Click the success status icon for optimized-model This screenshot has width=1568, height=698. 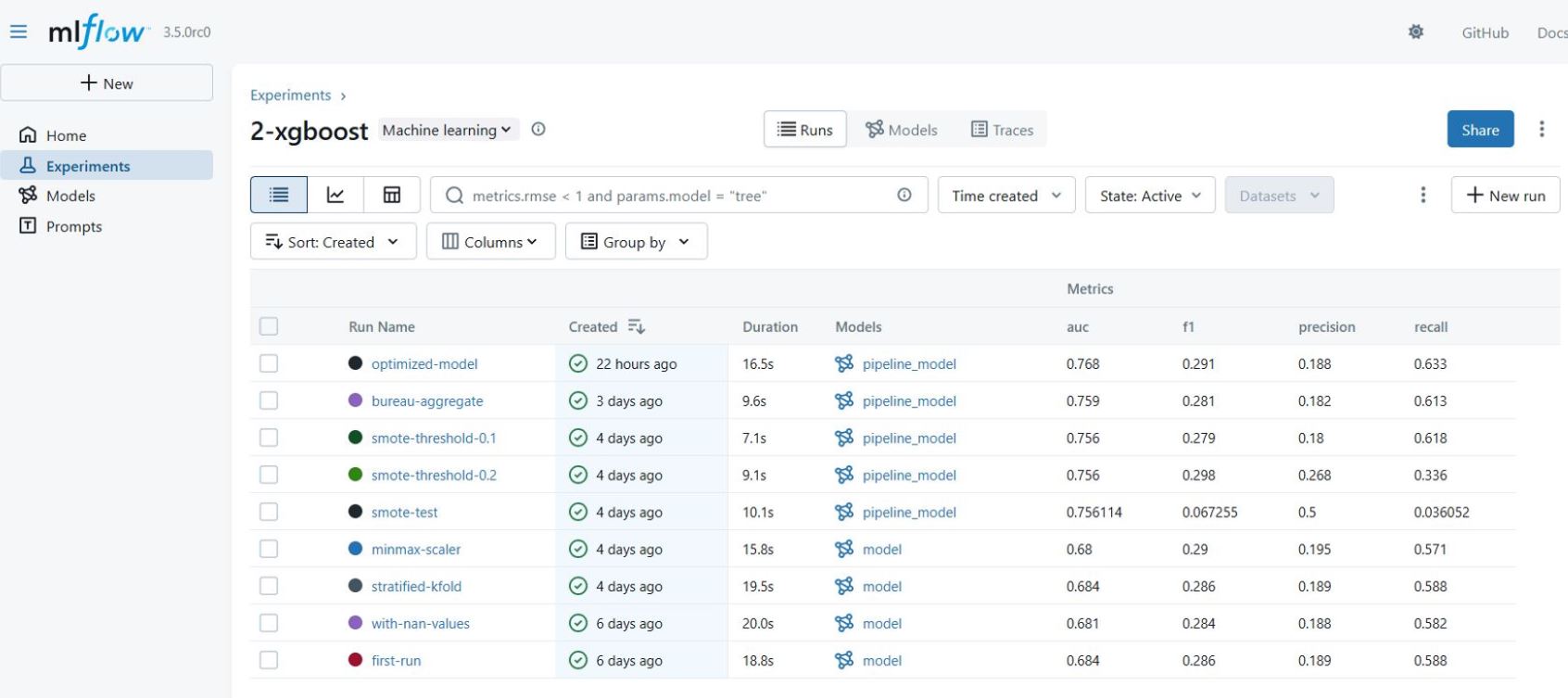(578, 363)
